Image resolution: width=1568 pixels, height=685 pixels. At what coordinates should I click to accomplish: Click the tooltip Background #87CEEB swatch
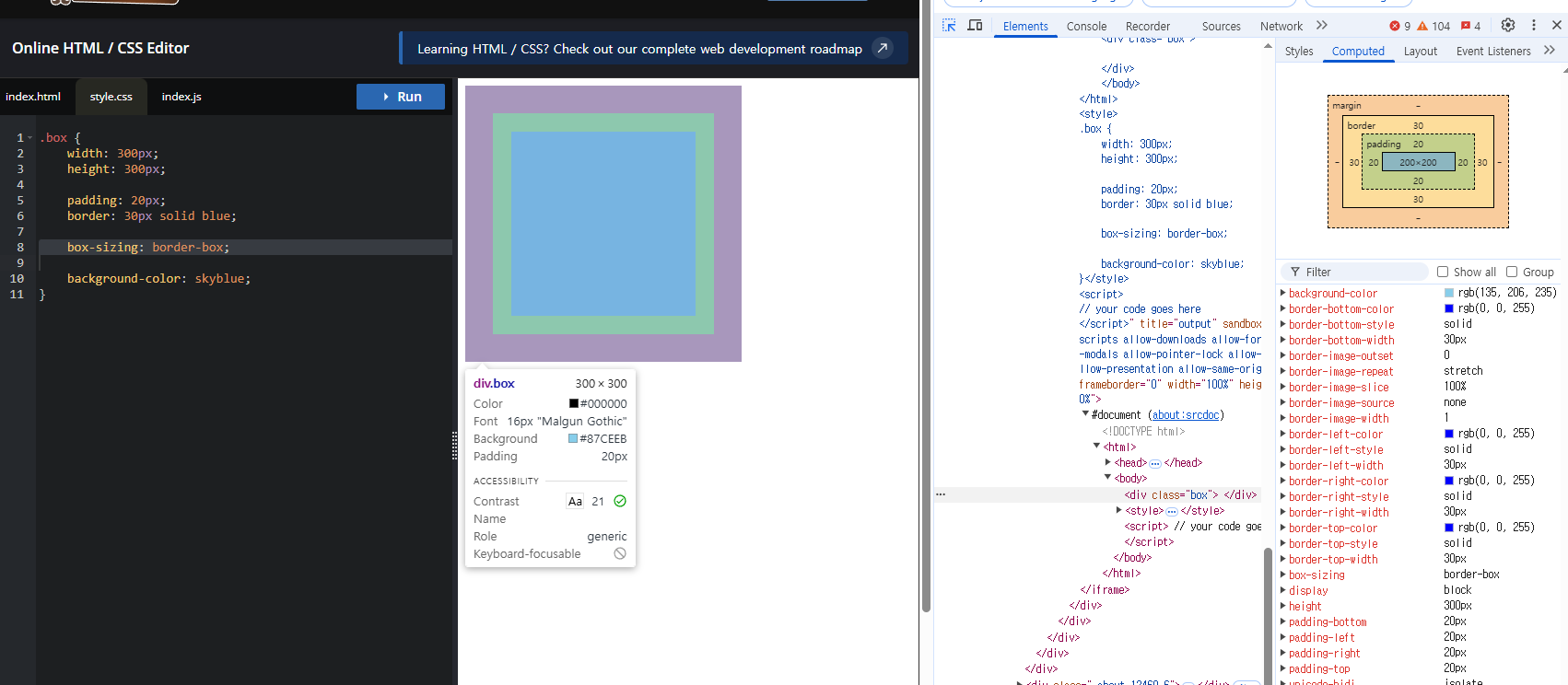tap(573, 438)
